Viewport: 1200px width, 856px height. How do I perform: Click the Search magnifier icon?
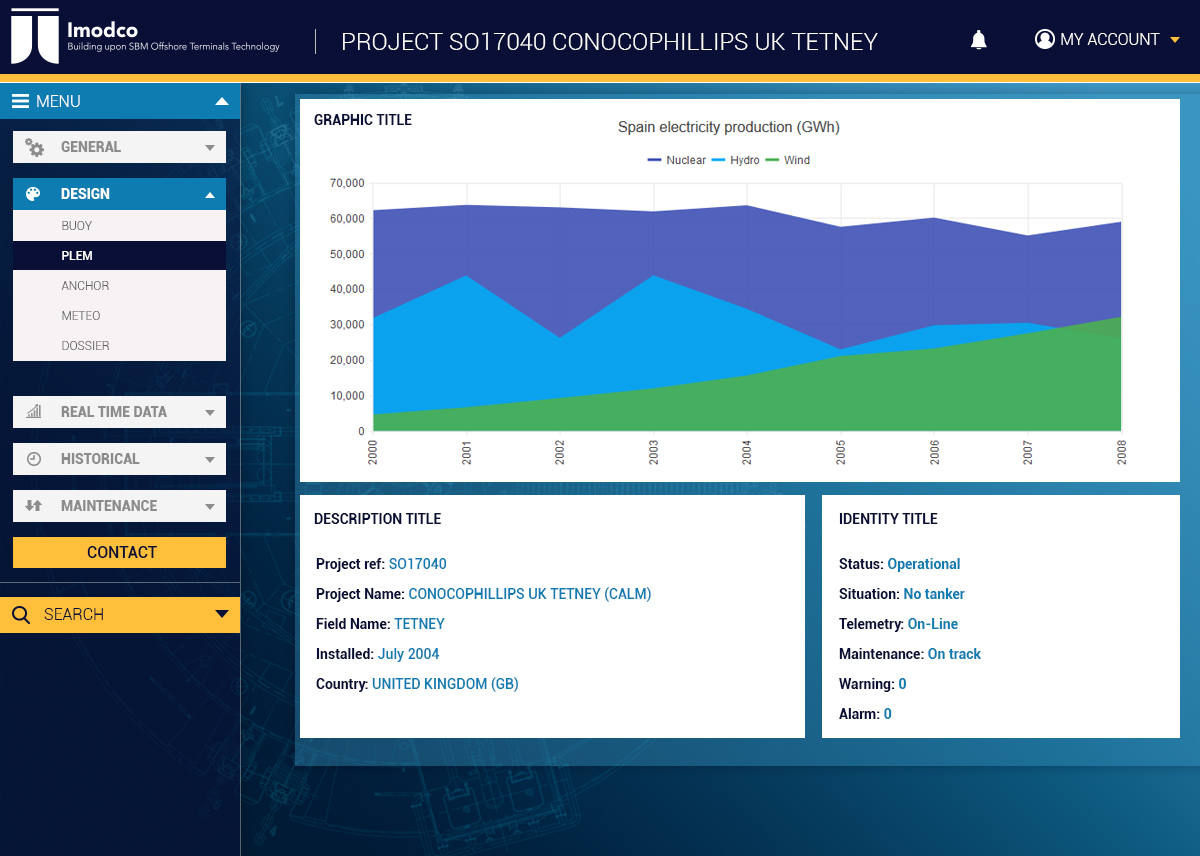point(21,615)
